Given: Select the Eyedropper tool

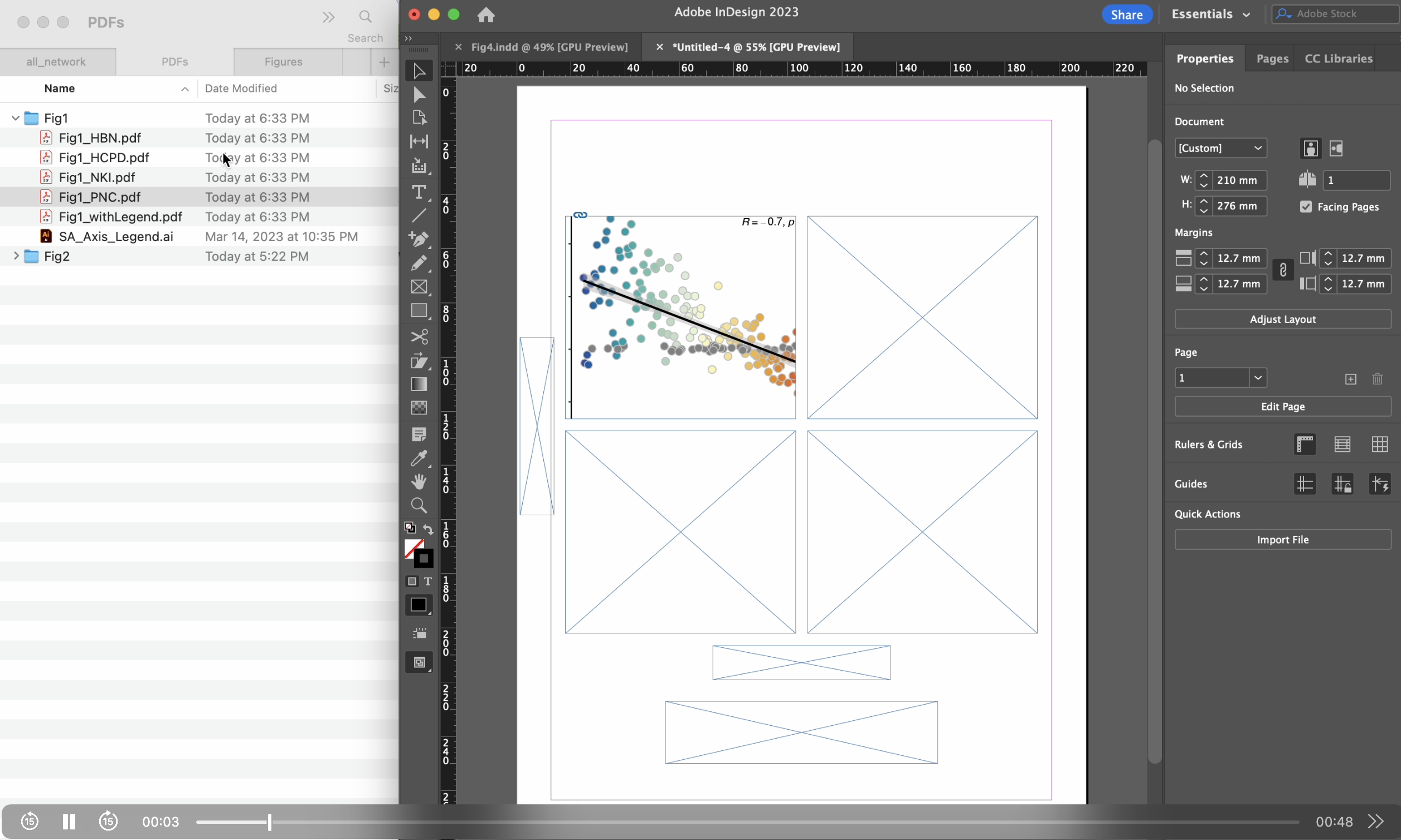Looking at the screenshot, I should [x=419, y=458].
